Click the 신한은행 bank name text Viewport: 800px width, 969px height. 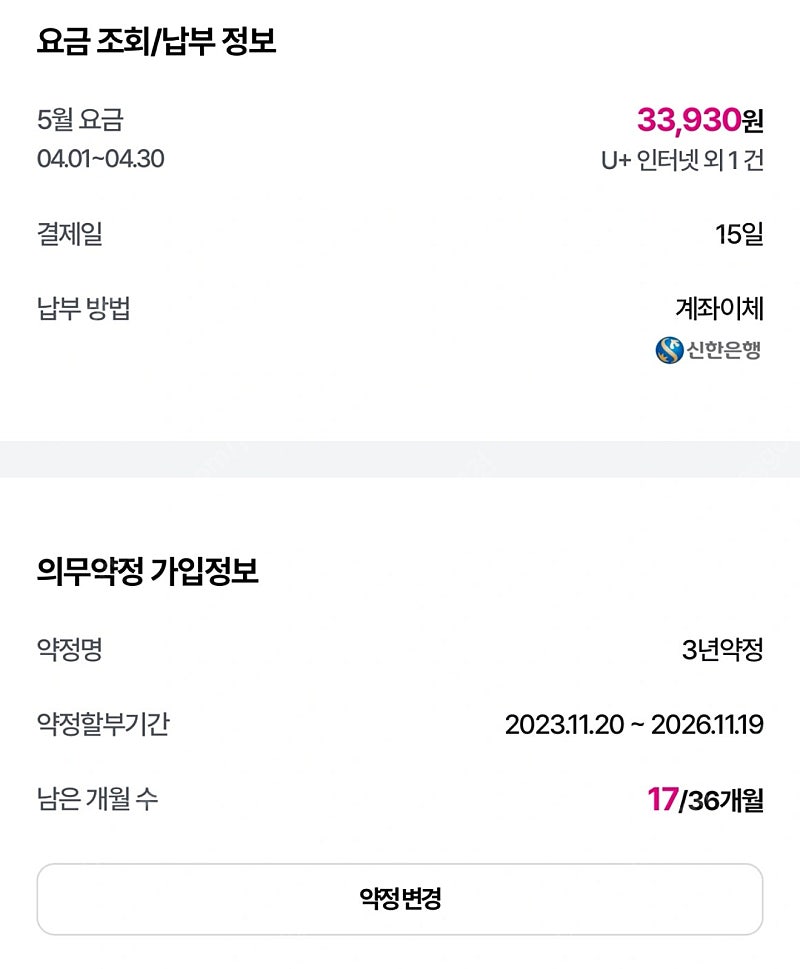(724, 350)
